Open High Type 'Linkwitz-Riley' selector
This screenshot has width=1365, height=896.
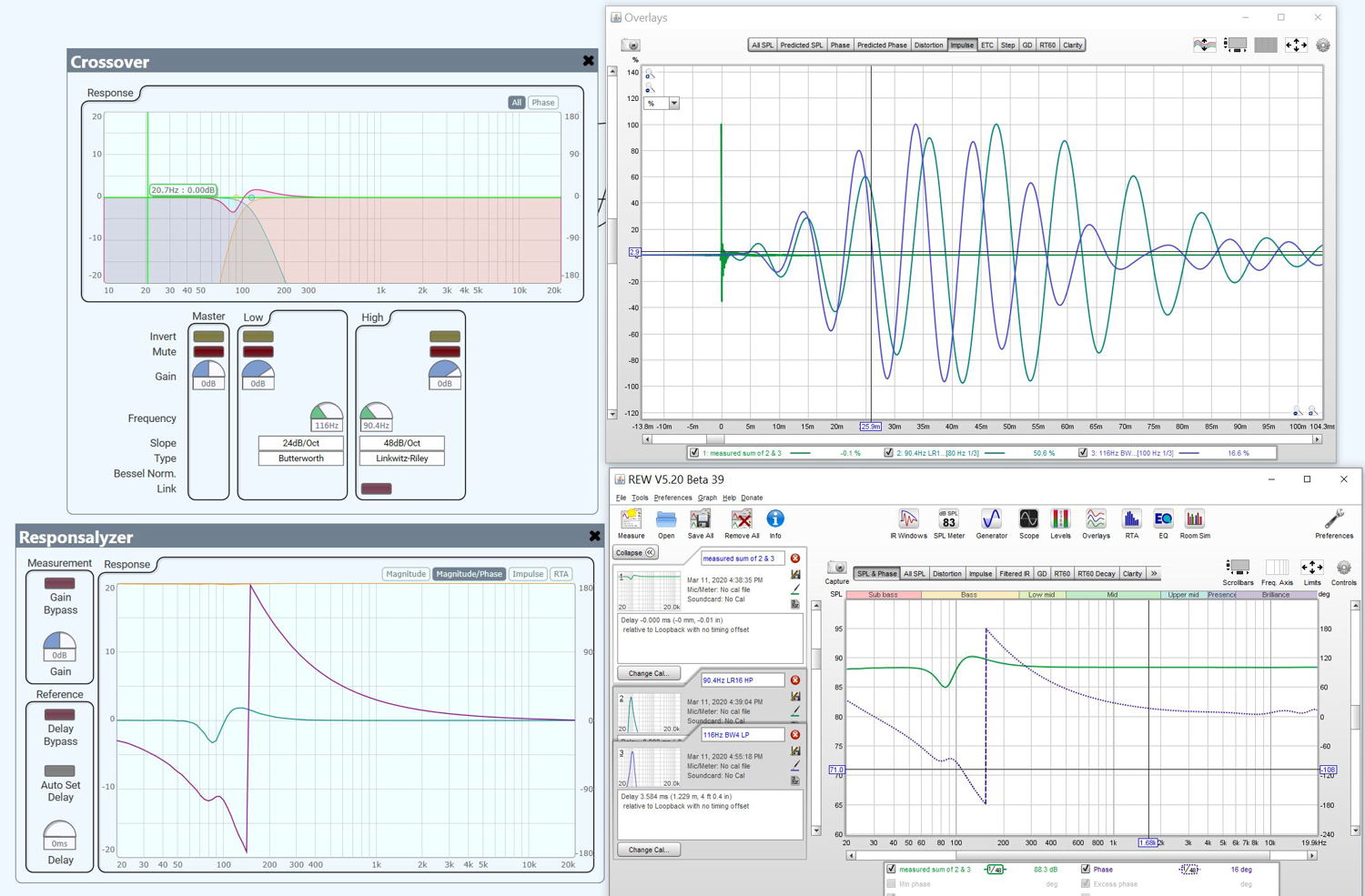coord(402,458)
